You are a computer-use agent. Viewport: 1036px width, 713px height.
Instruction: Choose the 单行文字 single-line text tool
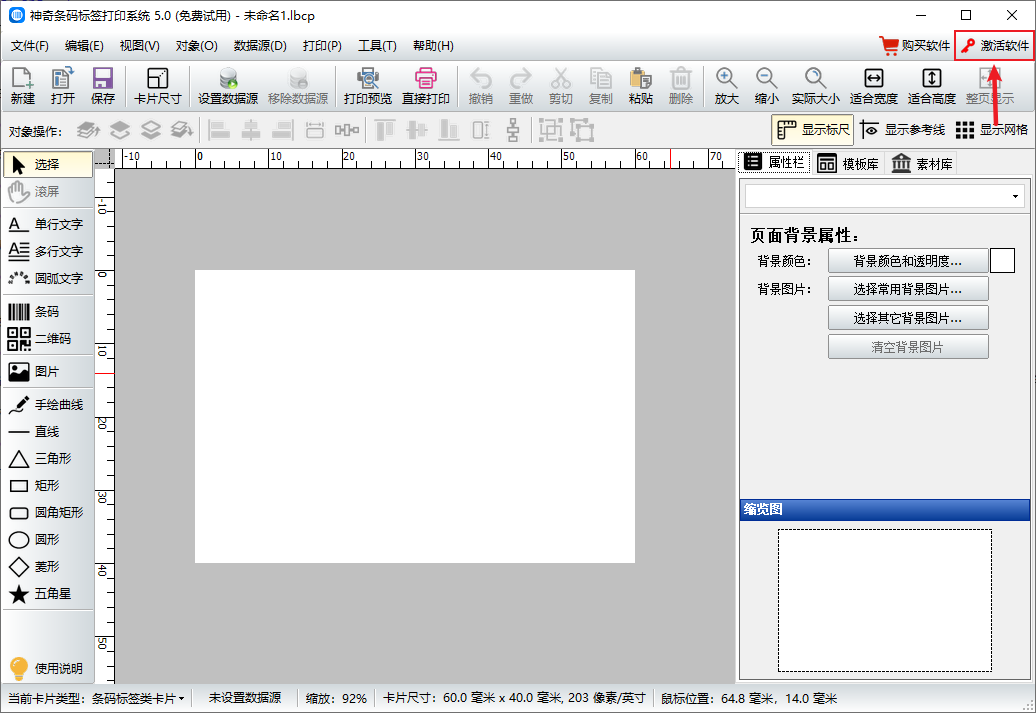[48, 224]
